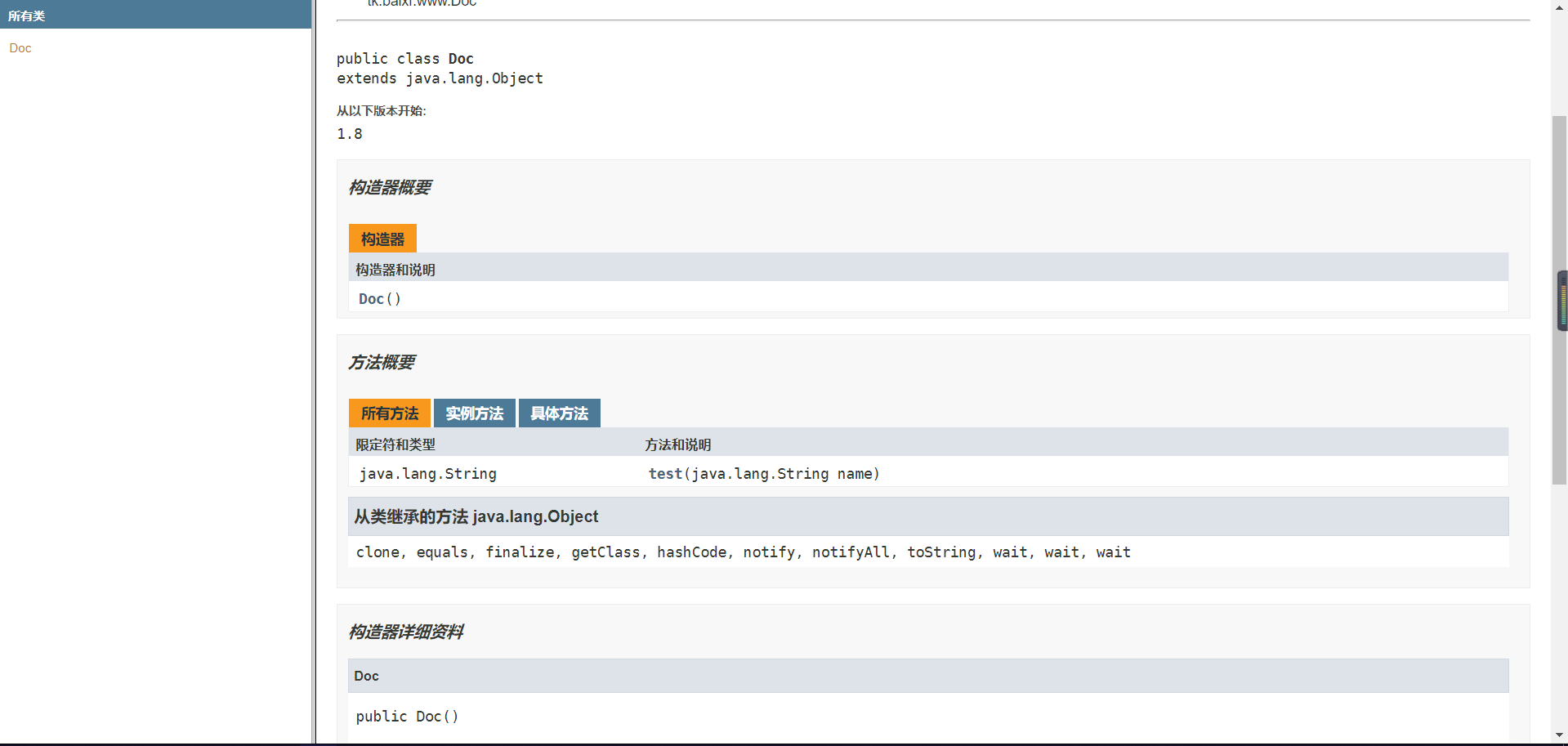Click the 构造器概要 heading
The width and height of the screenshot is (1568, 746).
tap(390, 188)
